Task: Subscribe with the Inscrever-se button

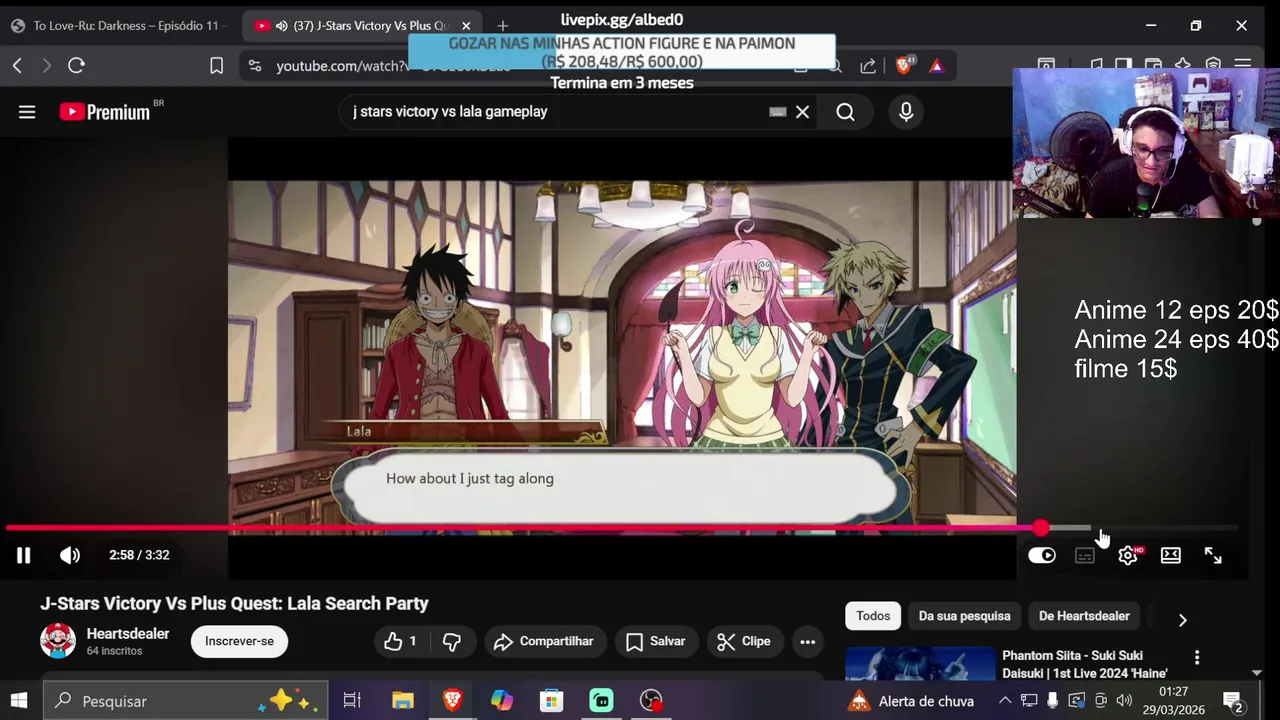Action: point(239,641)
